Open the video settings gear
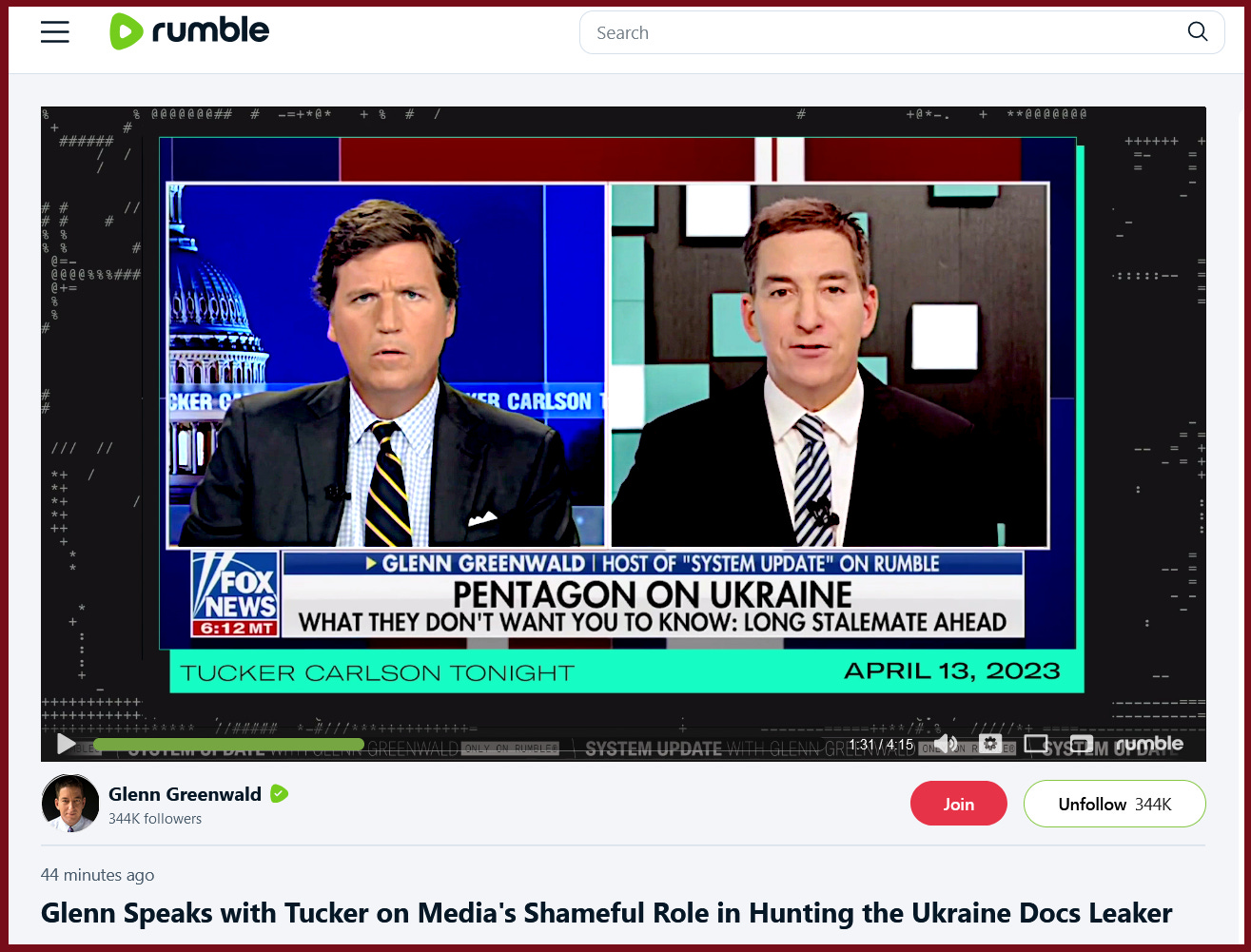Screen dimensions: 1251x952 click(x=990, y=744)
